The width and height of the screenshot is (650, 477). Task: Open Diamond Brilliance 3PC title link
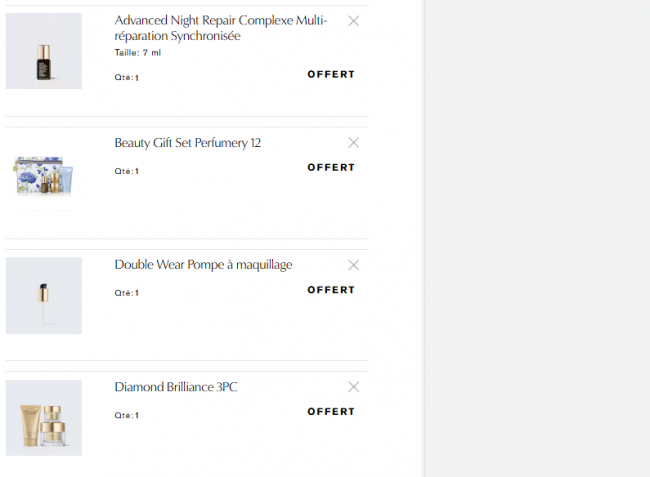(176, 387)
